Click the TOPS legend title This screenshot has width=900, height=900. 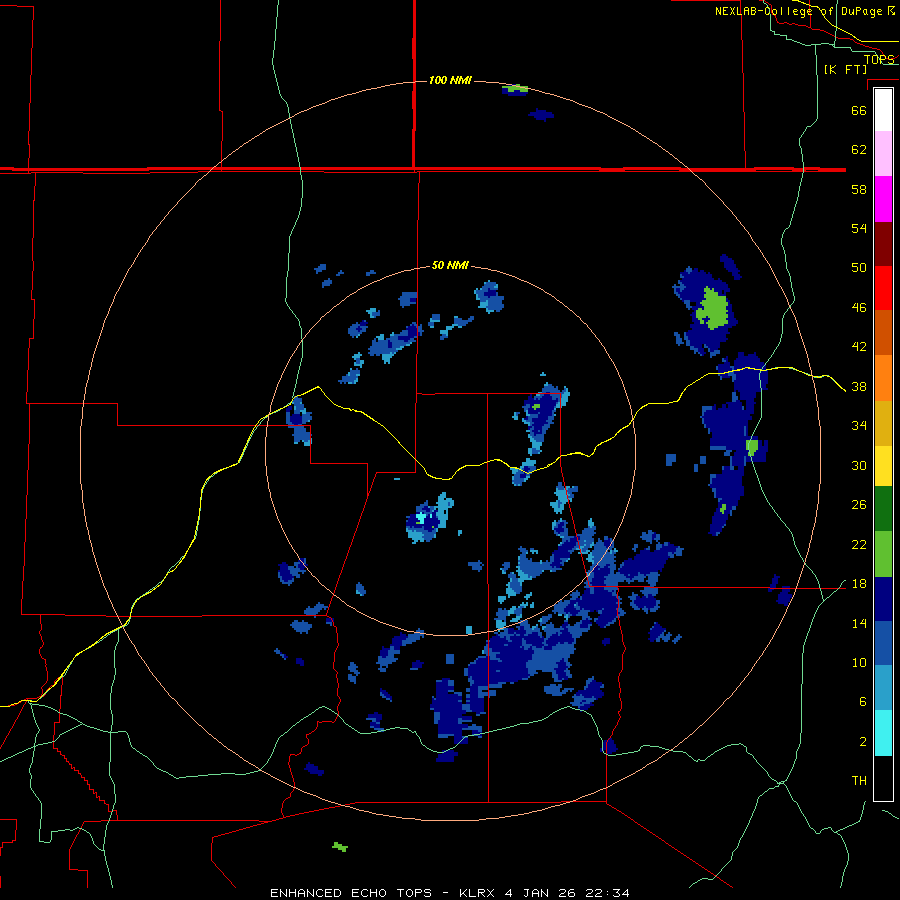click(879, 59)
